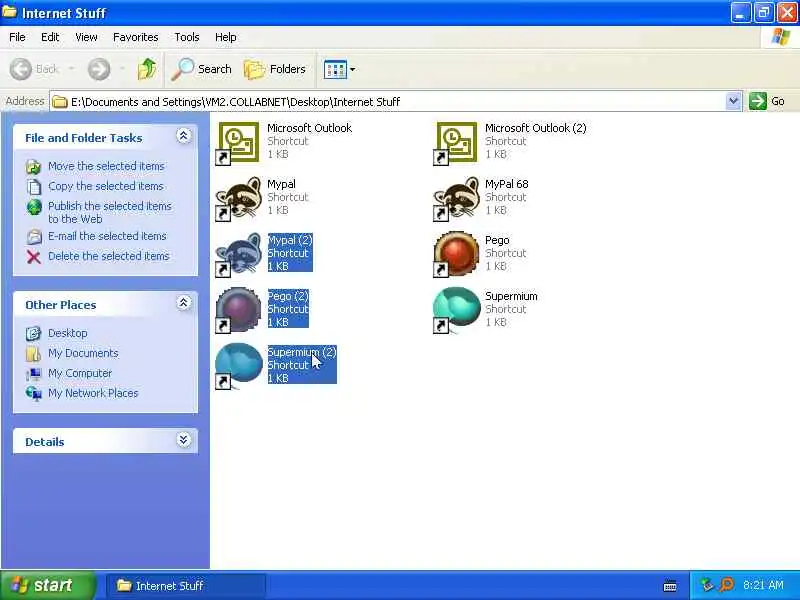Go to Desktop in Other Places

click(67, 333)
